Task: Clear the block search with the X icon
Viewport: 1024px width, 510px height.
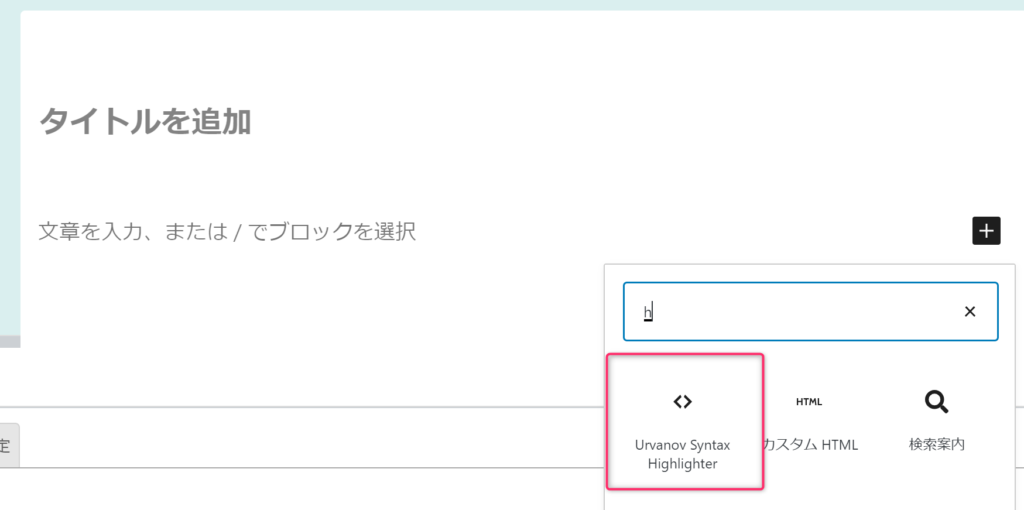Action: click(970, 311)
